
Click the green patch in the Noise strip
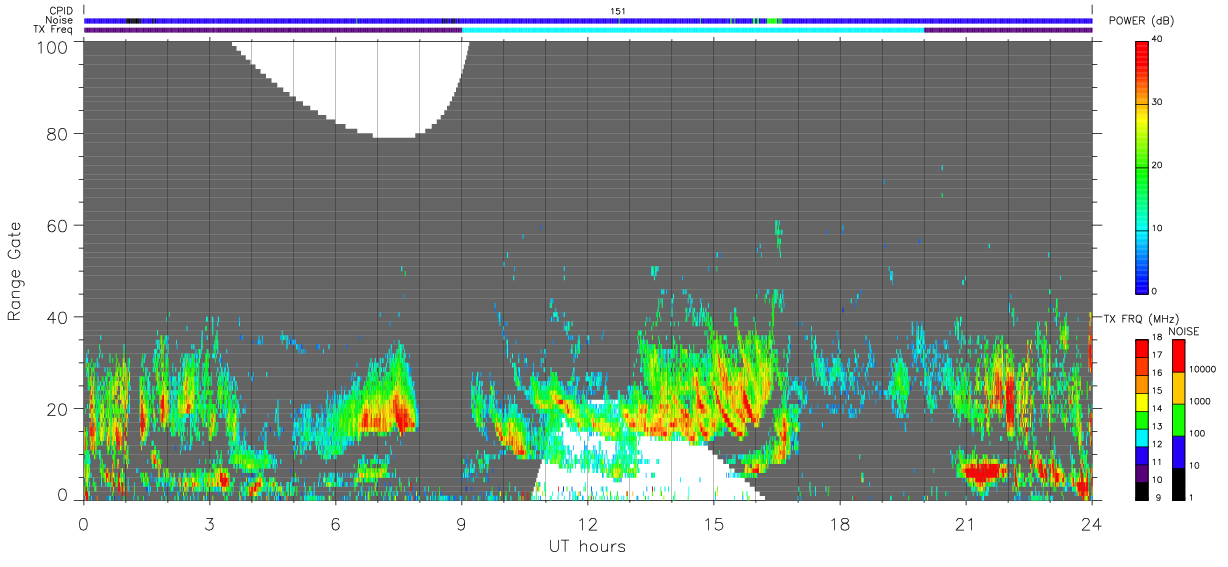[x=775, y=20]
